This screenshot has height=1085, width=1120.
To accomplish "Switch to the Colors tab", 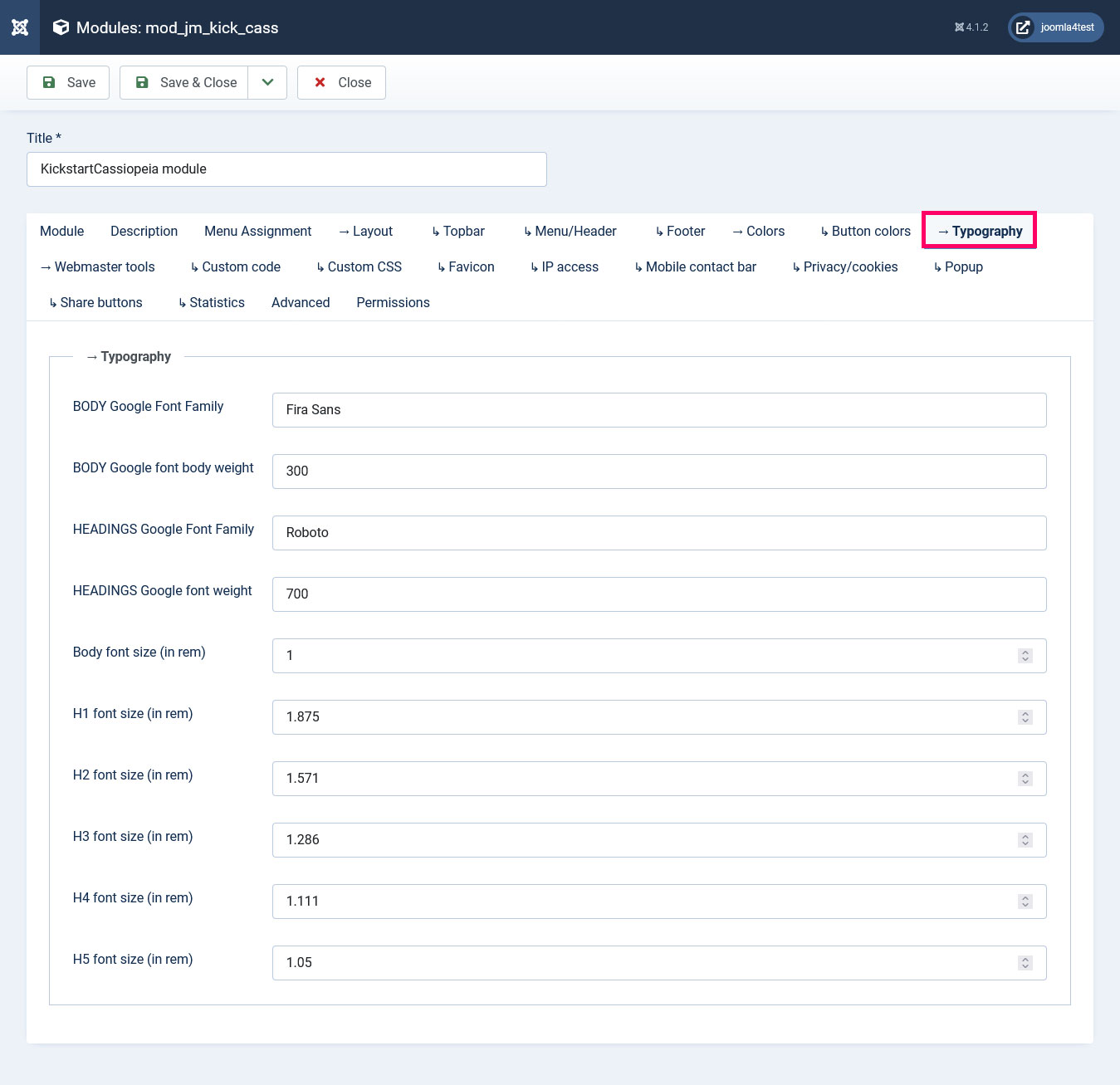I will click(x=758, y=231).
